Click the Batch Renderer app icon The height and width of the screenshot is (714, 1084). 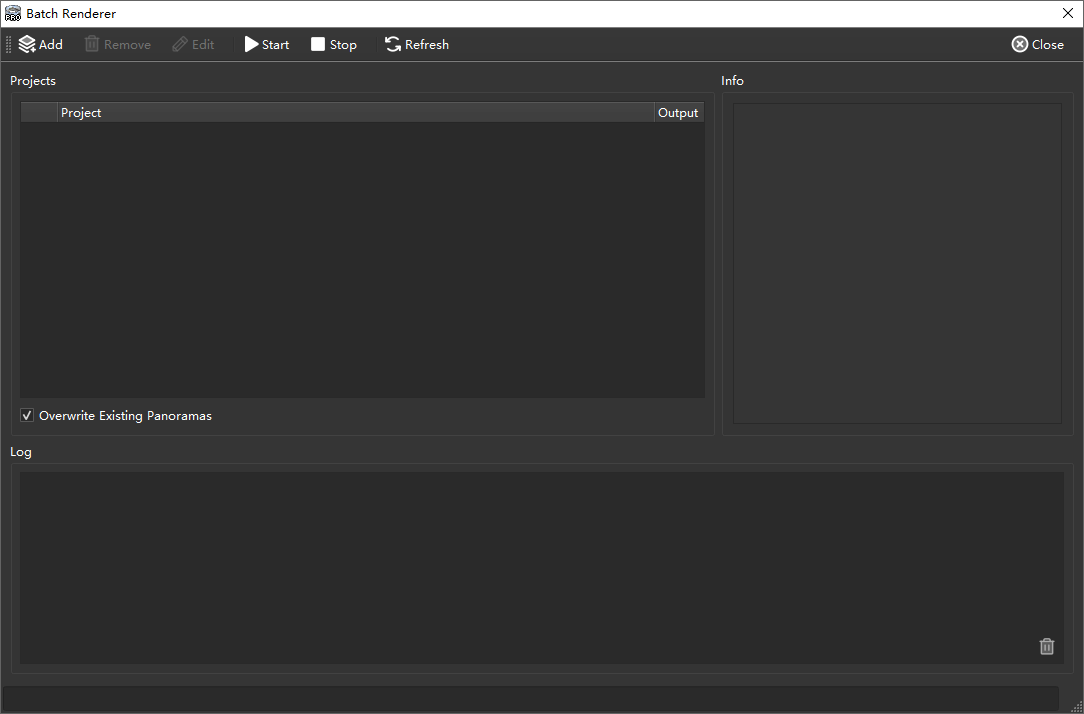tap(12, 13)
